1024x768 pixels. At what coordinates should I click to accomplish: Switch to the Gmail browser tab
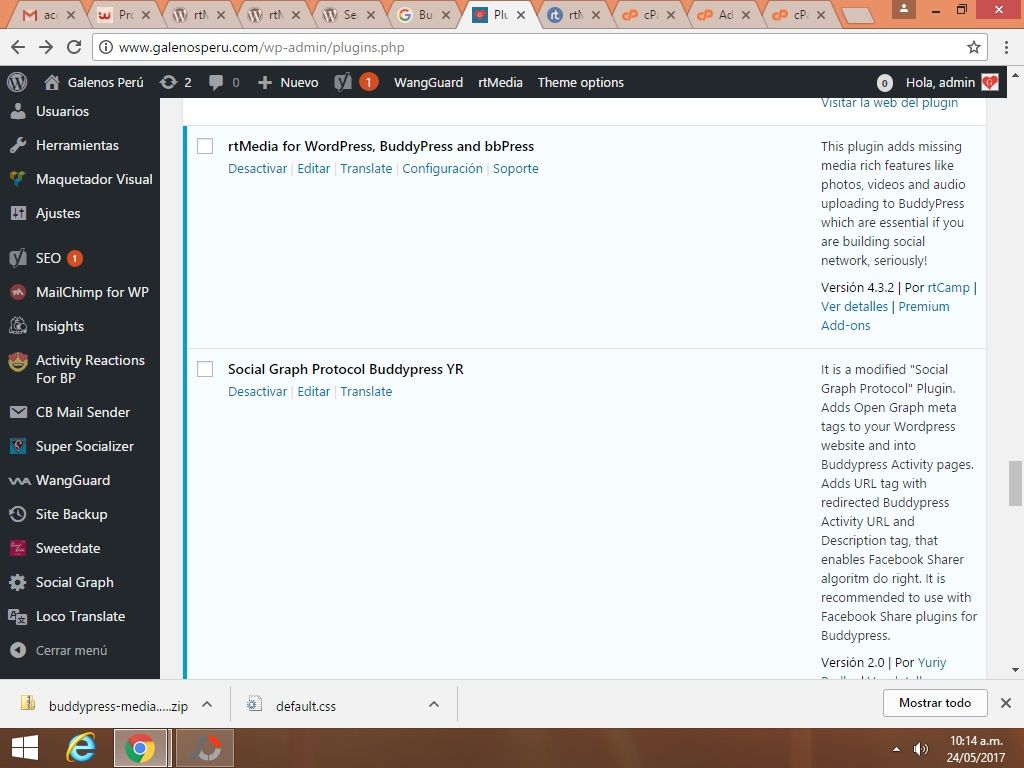(x=47, y=14)
